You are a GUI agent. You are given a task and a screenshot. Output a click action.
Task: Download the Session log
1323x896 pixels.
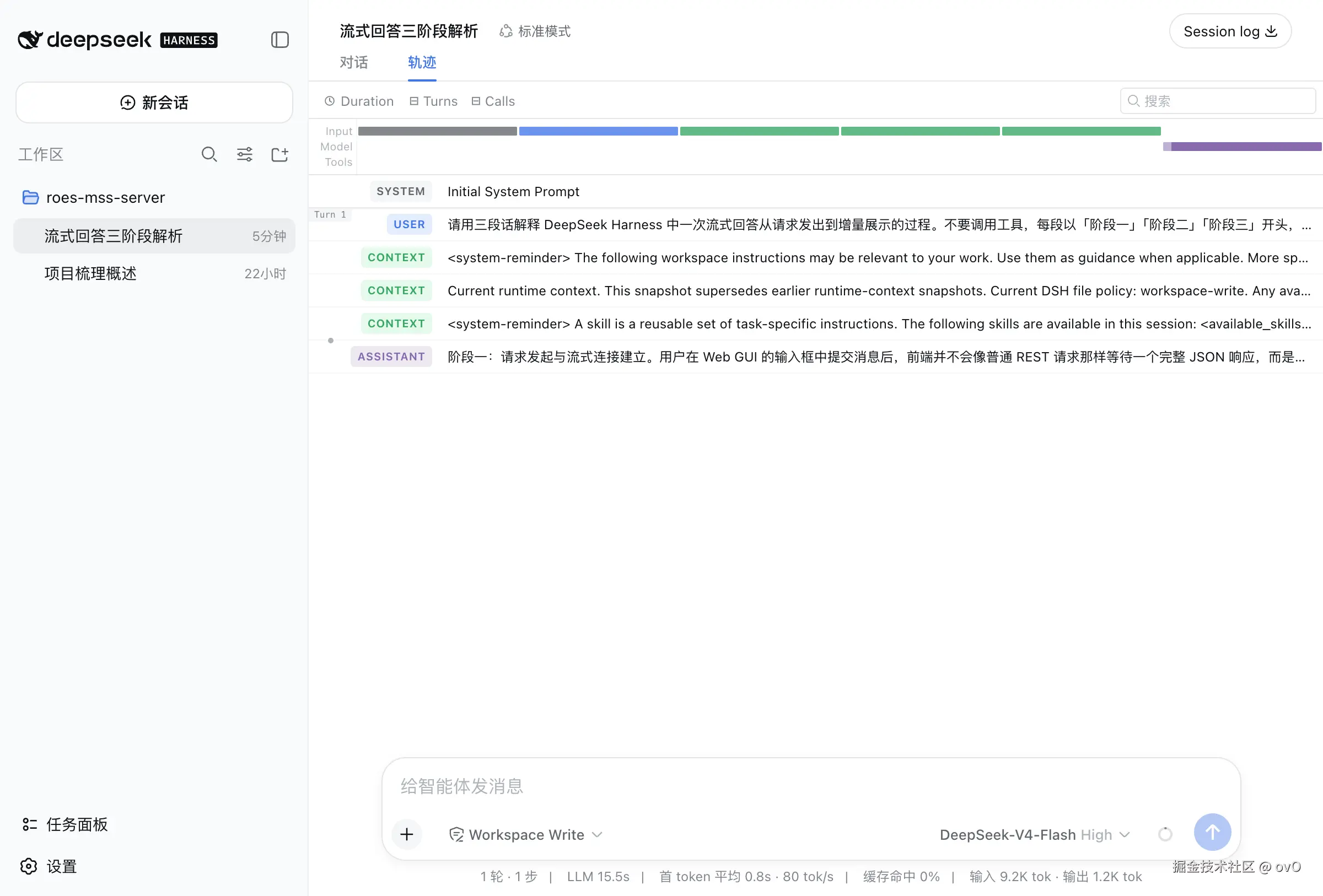click(x=1230, y=31)
